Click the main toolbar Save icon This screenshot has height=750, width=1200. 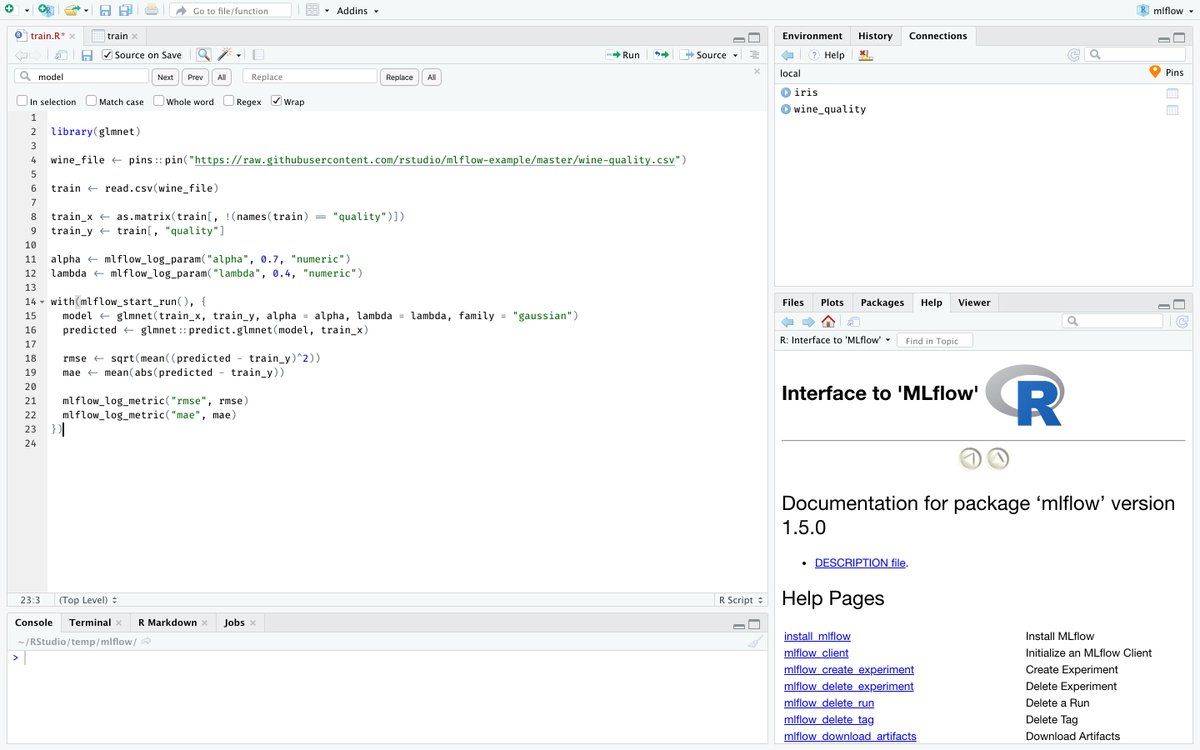click(x=105, y=10)
